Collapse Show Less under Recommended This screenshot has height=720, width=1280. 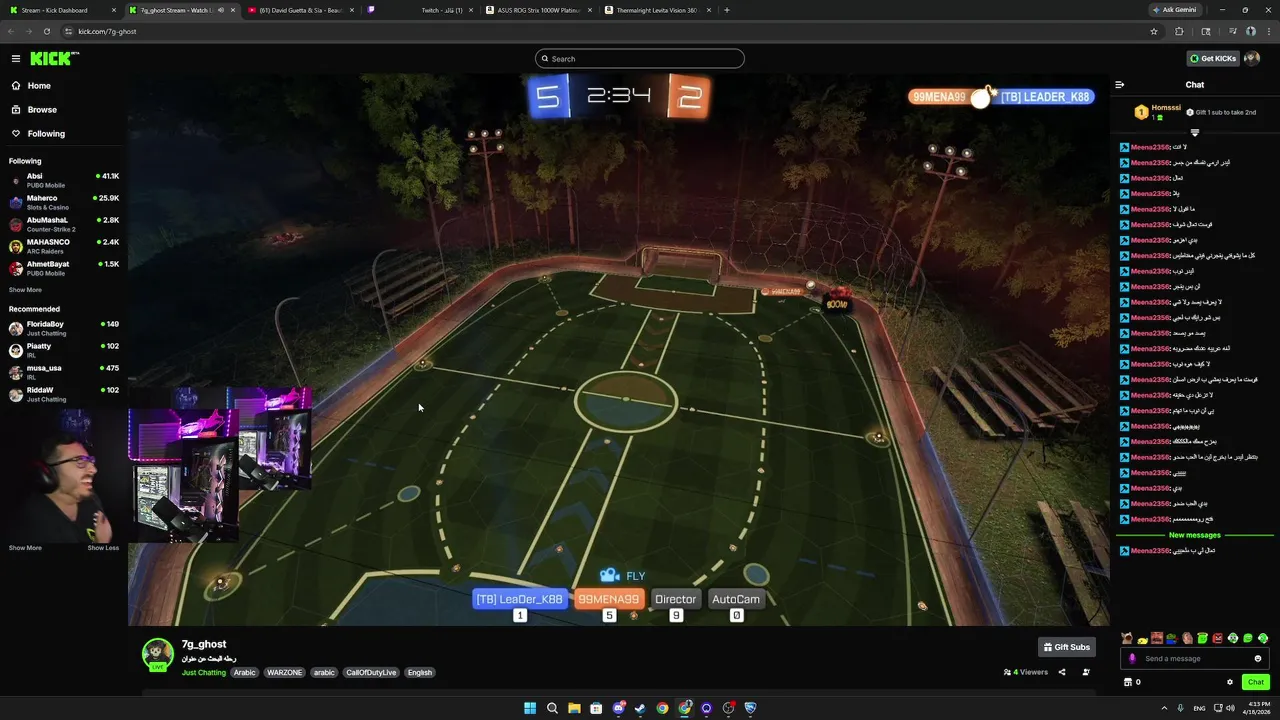coord(103,548)
